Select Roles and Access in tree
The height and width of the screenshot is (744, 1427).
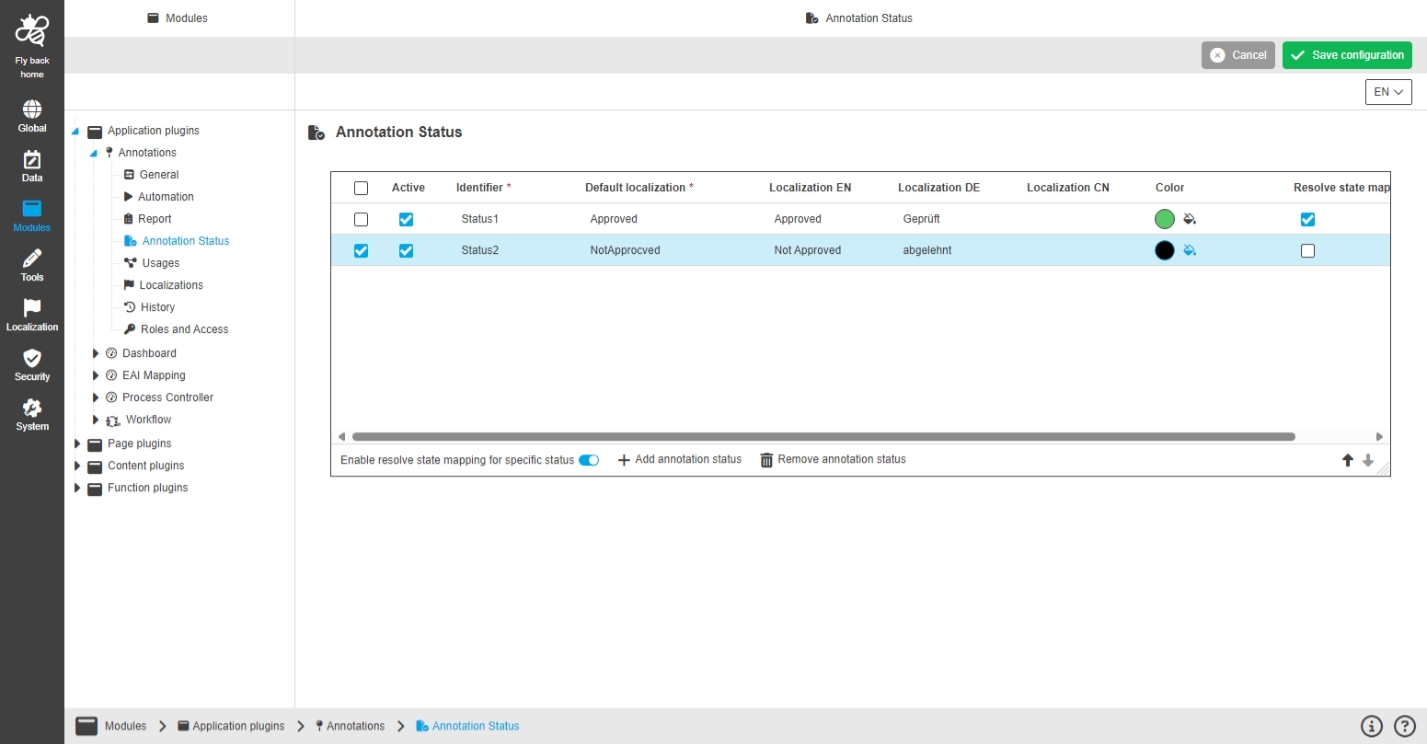click(184, 329)
